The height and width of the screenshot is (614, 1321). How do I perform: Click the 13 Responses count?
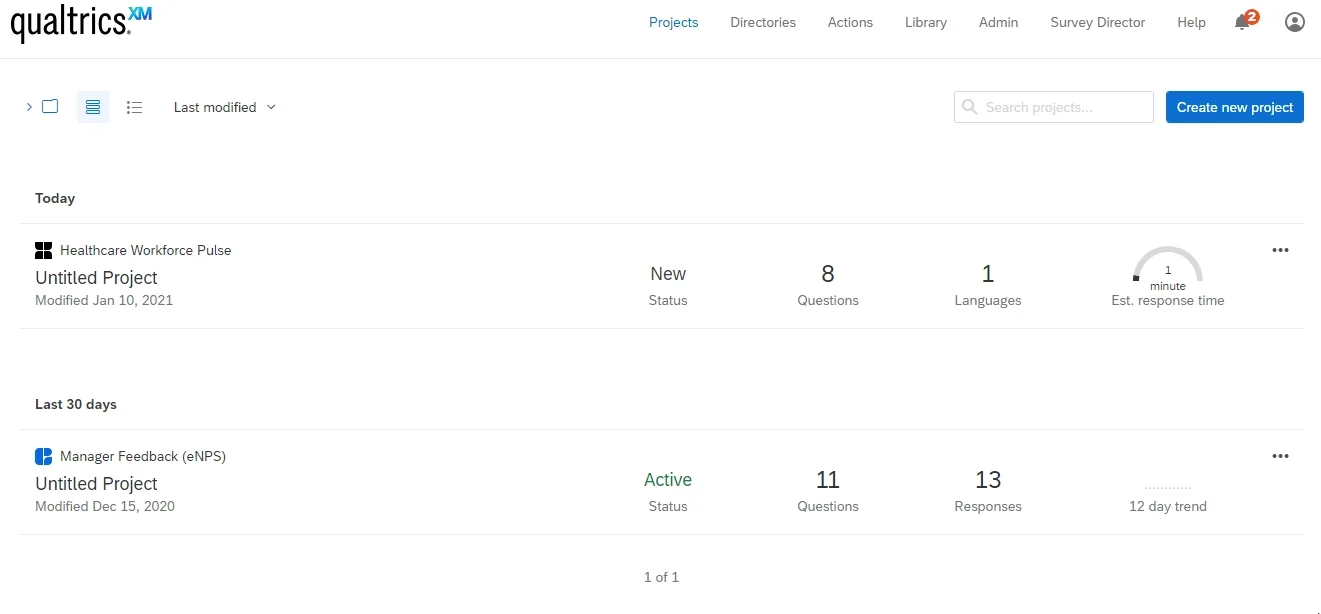click(x=988, y=480)
